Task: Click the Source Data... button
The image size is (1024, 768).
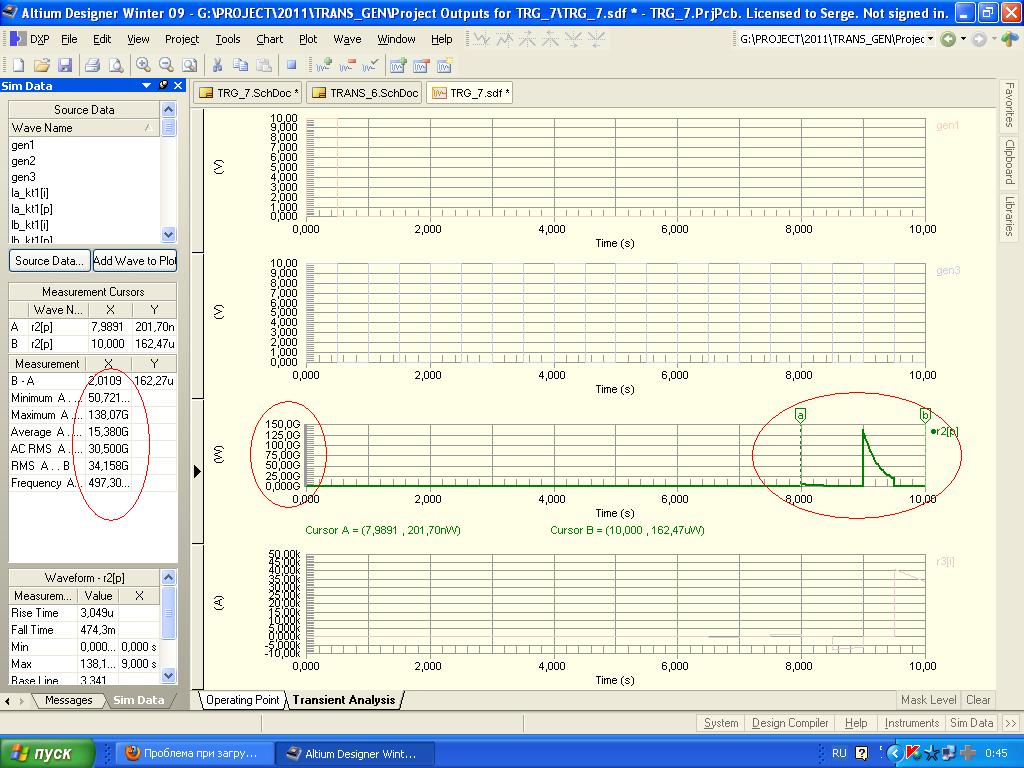Action: (49, 261)
